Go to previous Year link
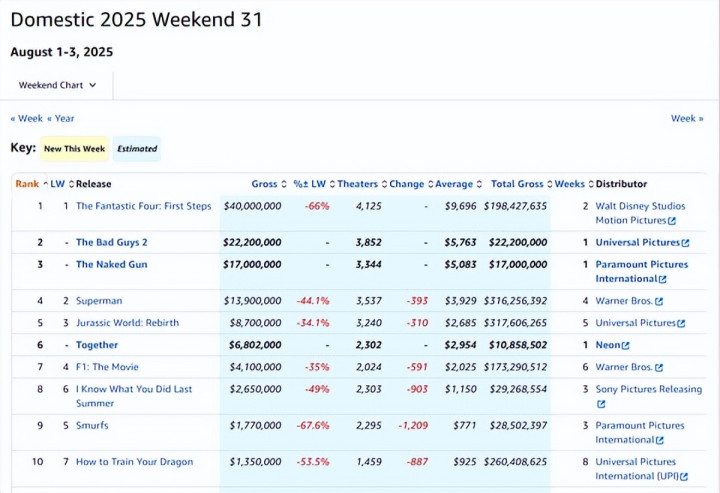 coord(61,118)
